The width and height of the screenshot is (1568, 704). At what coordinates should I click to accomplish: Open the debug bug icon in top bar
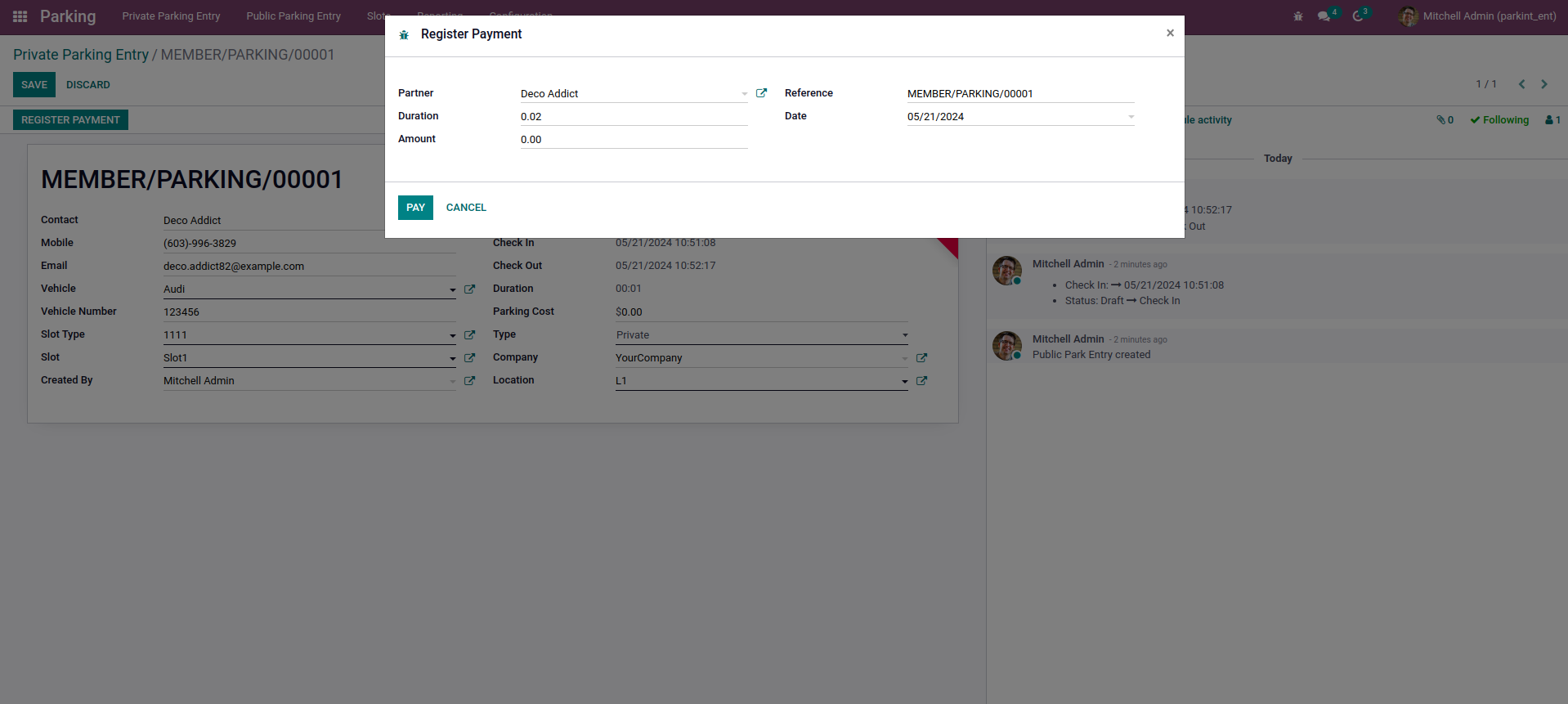pos(1298,16)
